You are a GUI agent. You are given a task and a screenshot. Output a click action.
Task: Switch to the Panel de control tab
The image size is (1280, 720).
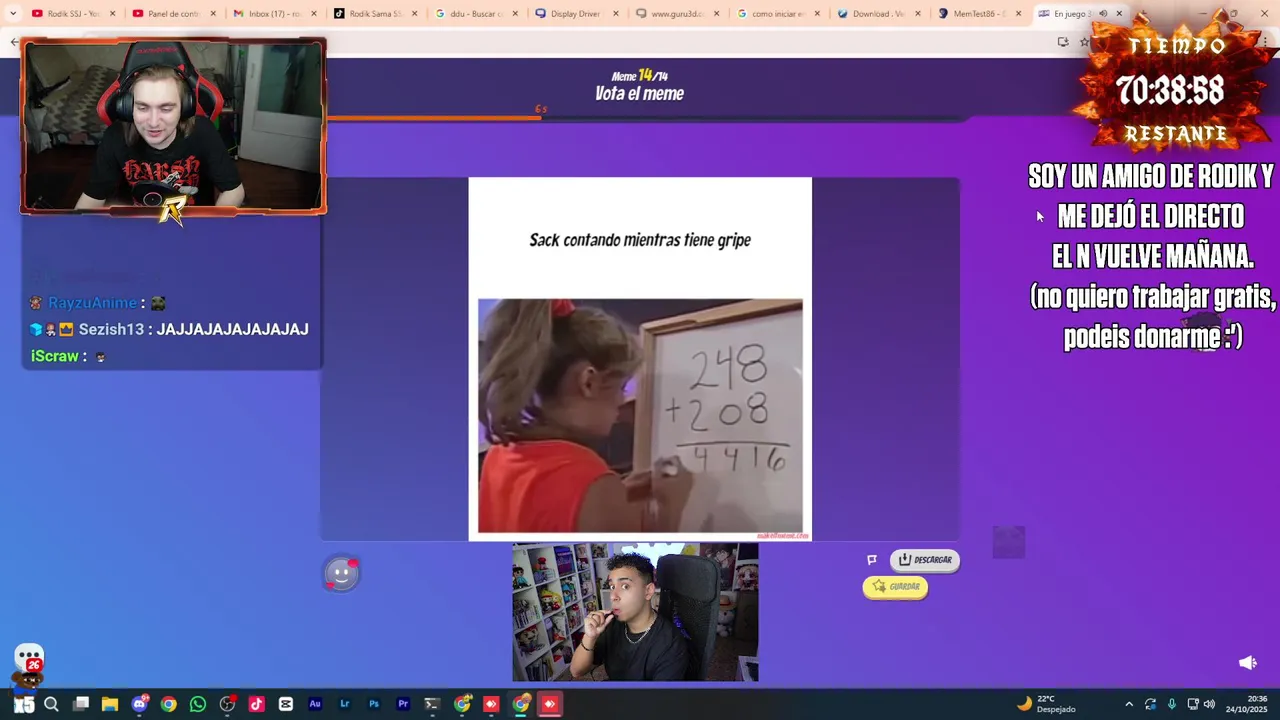[172, 14]
